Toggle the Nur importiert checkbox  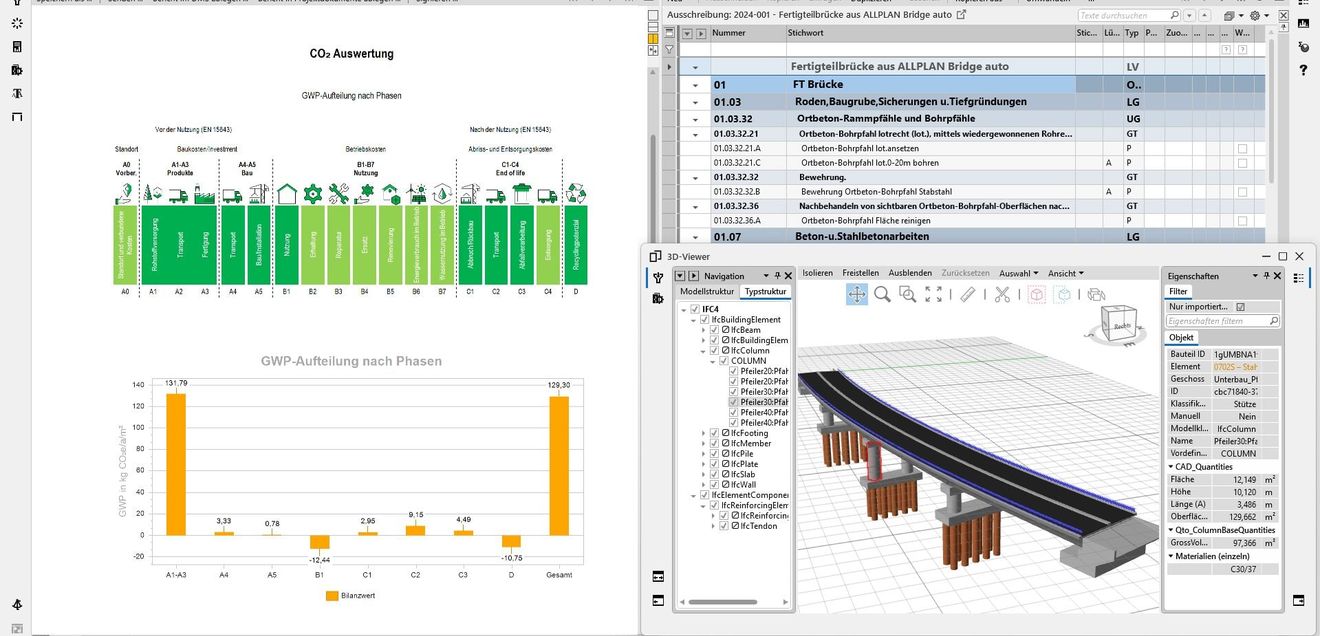tap(1241, 307)
